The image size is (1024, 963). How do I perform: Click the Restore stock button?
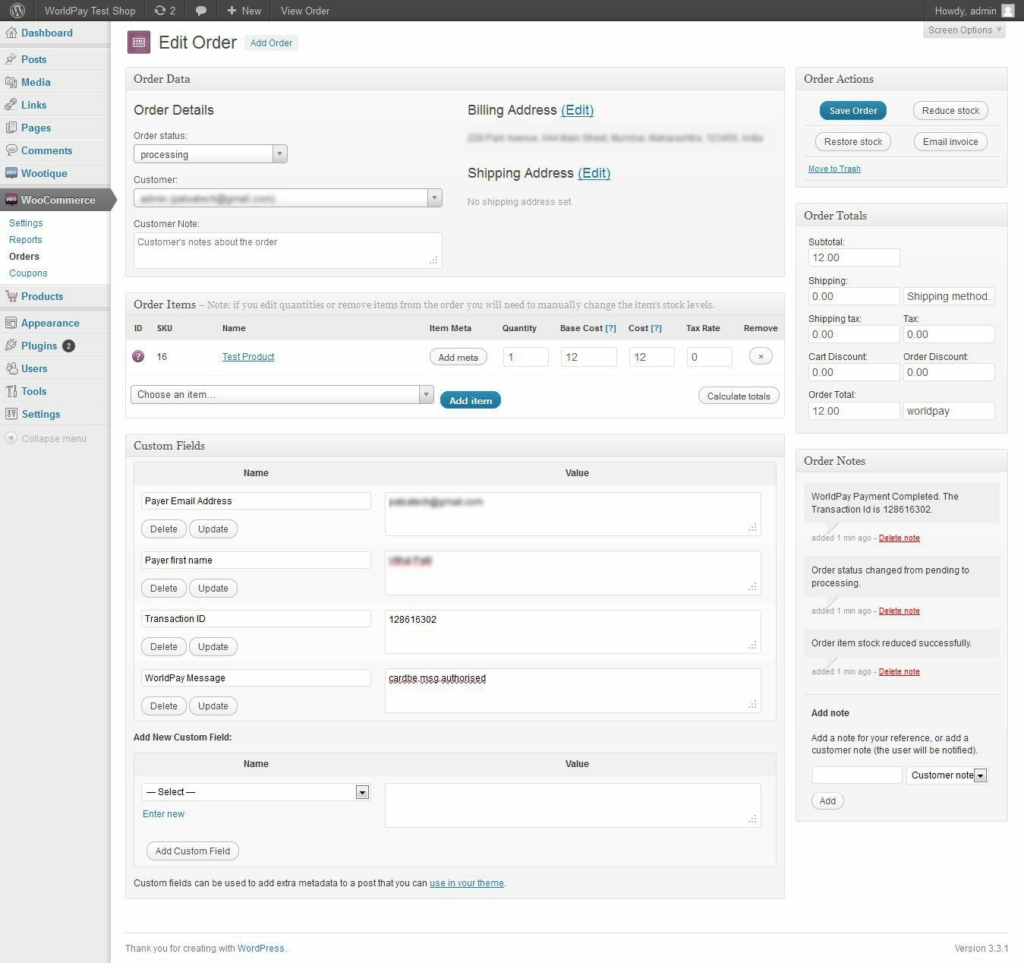coord(853,142)
